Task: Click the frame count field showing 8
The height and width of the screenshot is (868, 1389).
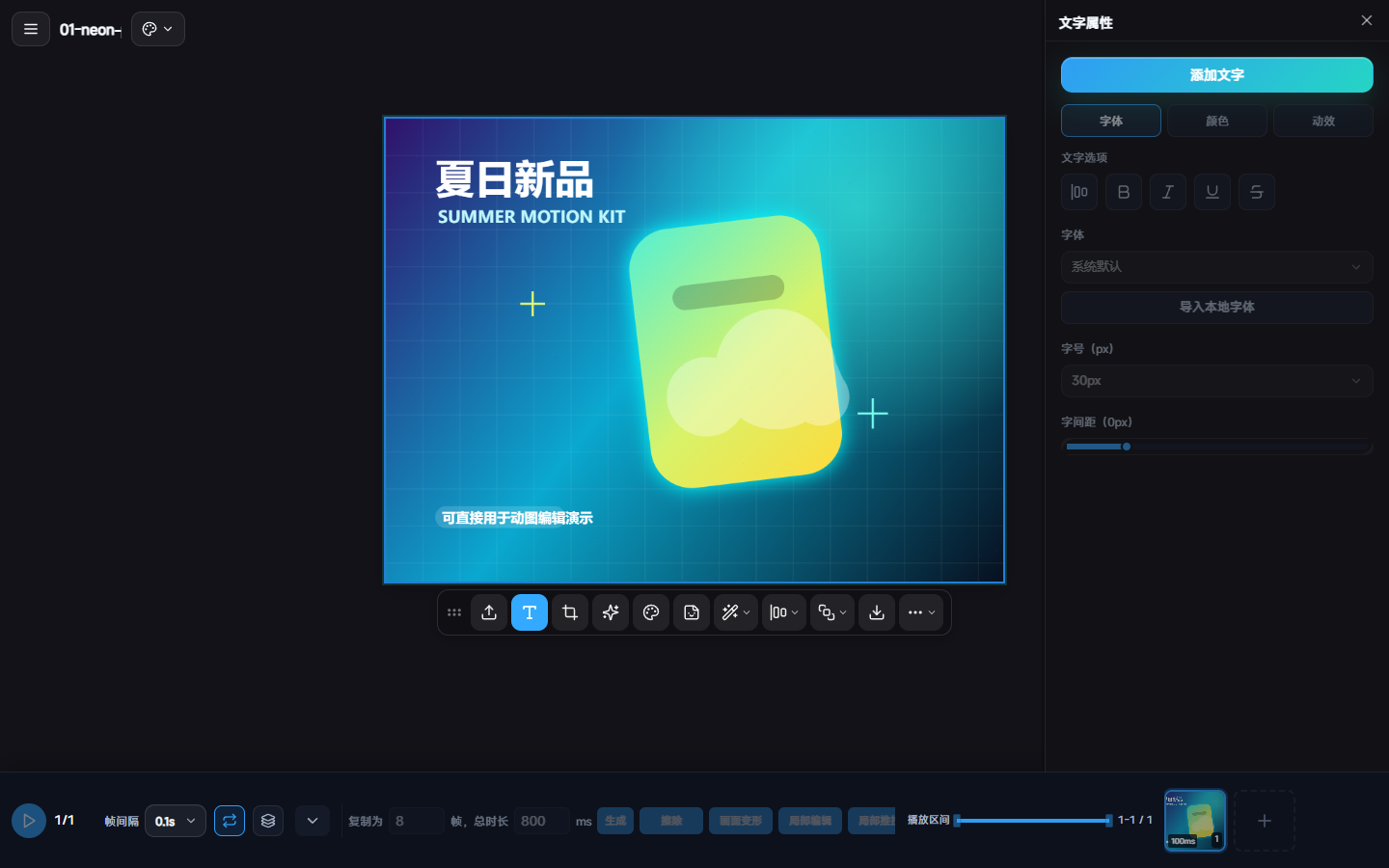Action: click(417, 821)
